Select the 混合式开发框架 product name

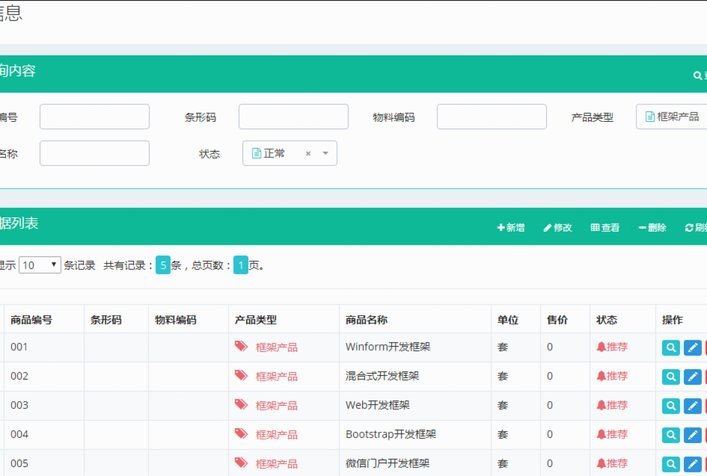pos(382,376)
